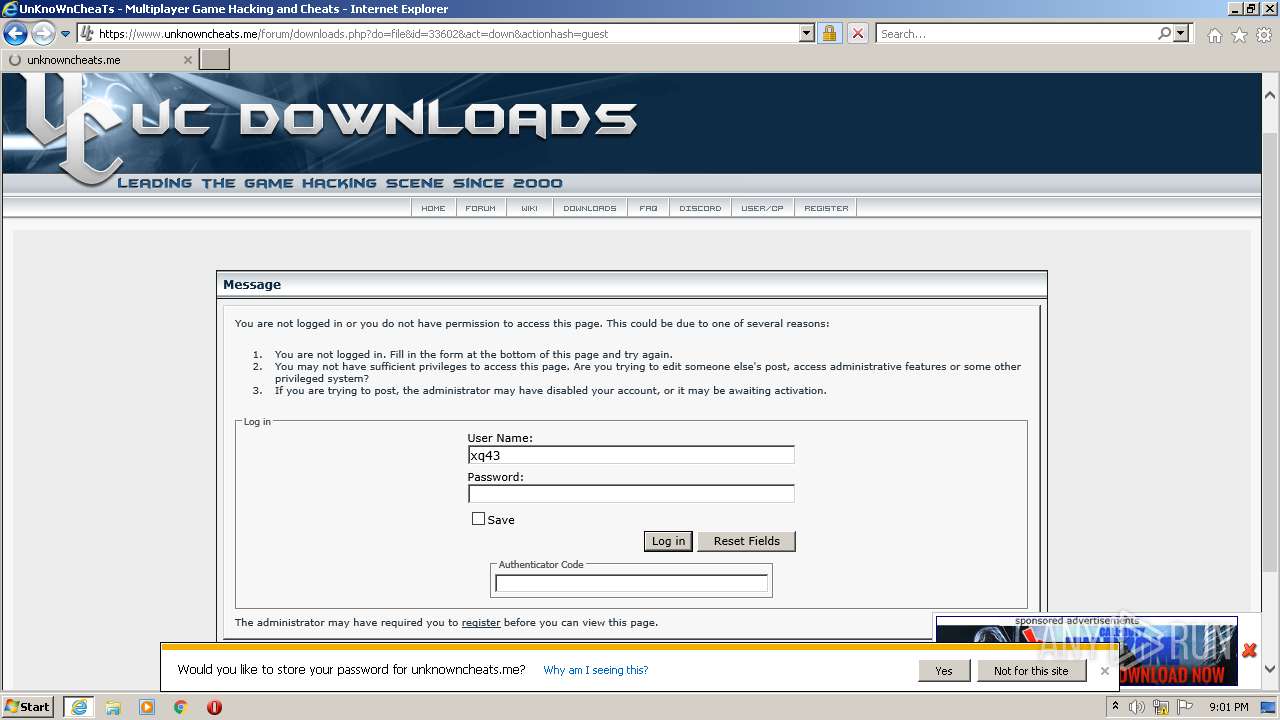
Task: Choose Not for this site
Action: click(x=1031, y=671)
